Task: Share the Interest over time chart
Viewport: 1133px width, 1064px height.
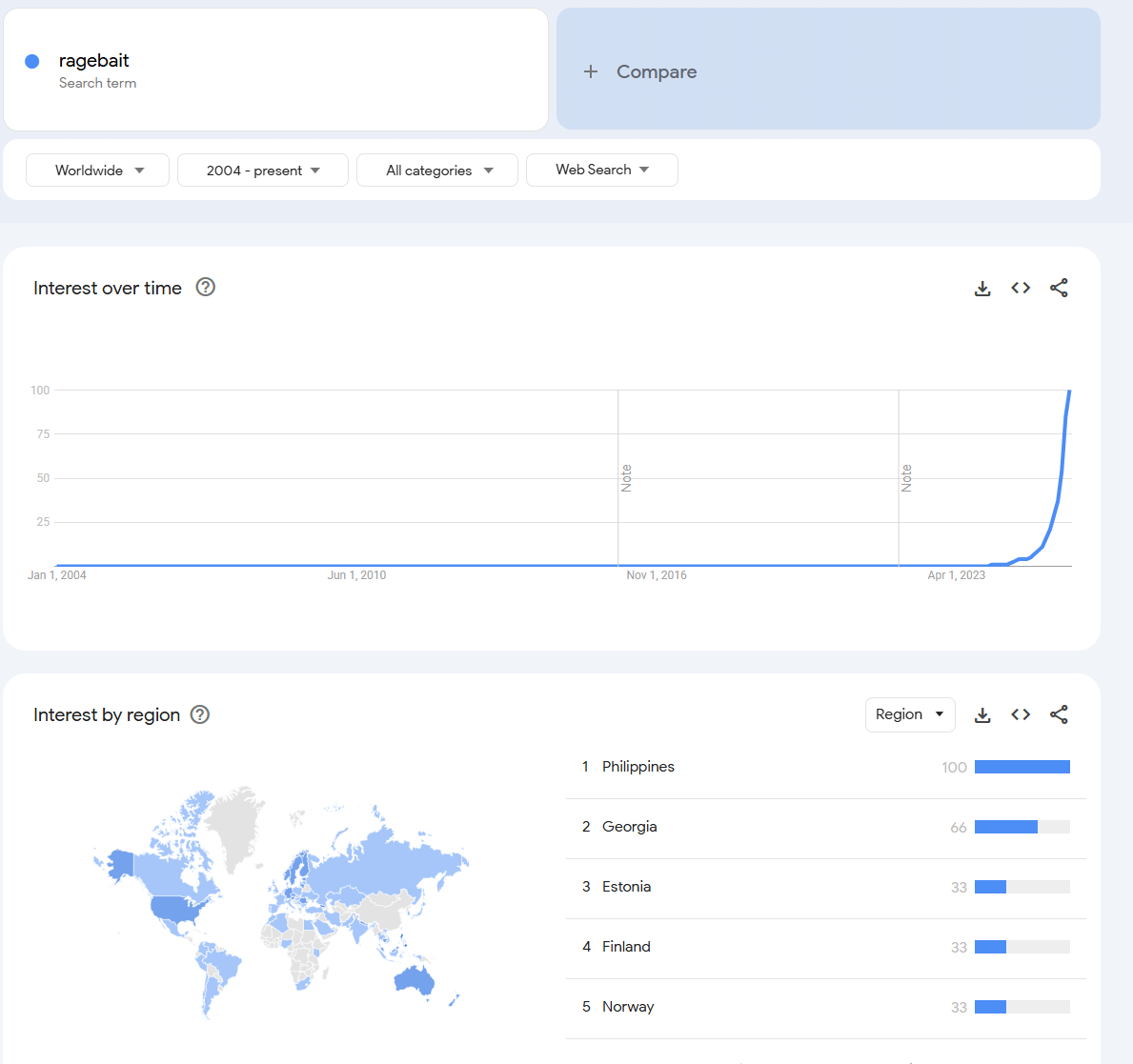Action: (1059, 289)
